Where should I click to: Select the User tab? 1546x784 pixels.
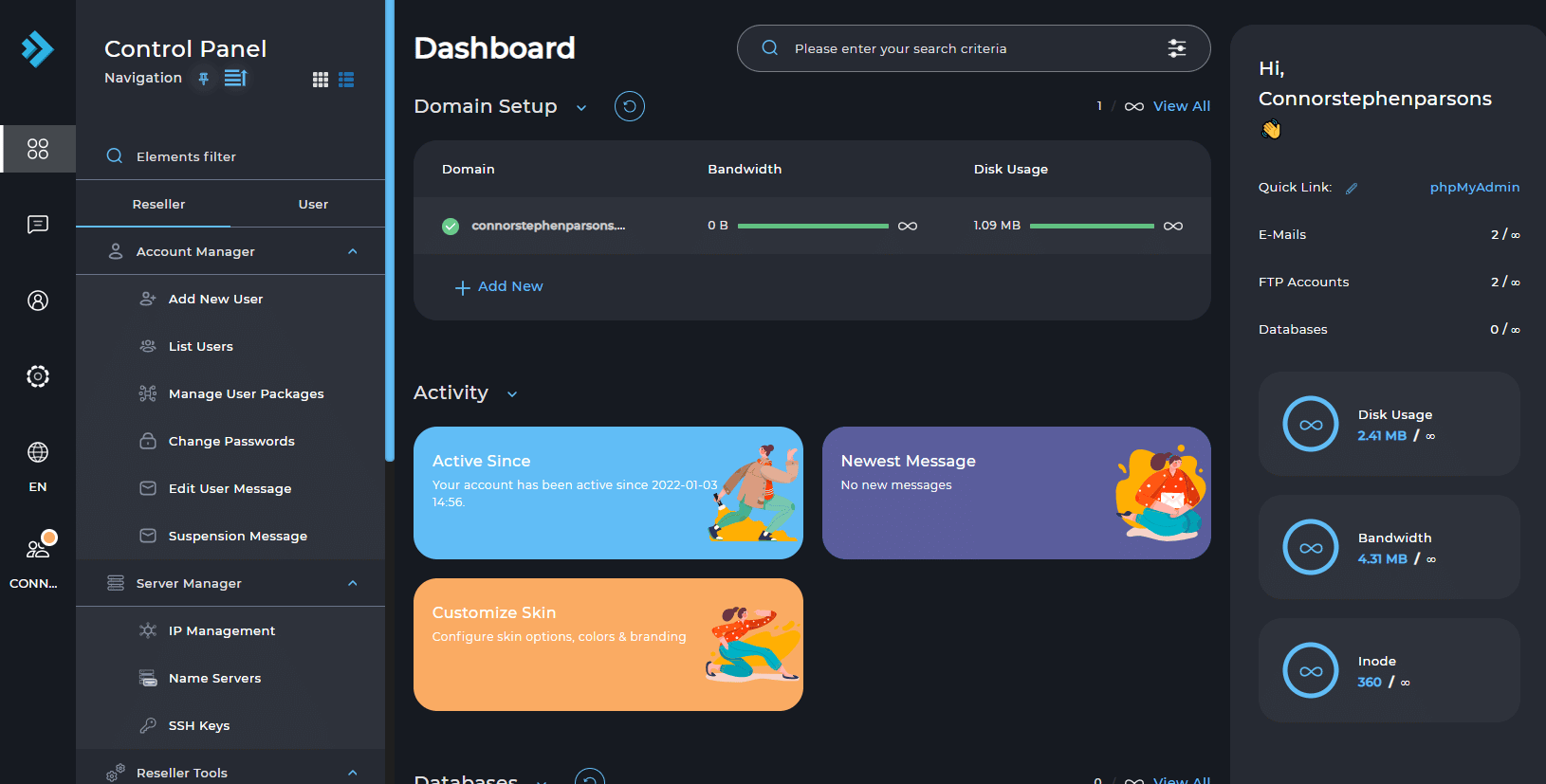(x=313, y=204)
